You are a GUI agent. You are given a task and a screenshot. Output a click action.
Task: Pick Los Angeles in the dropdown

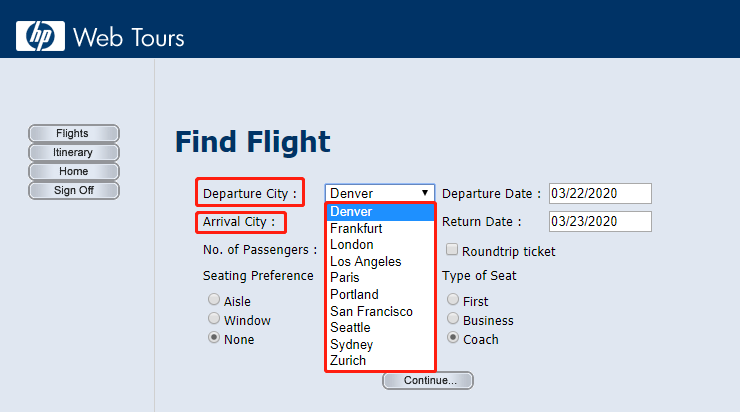365,262
